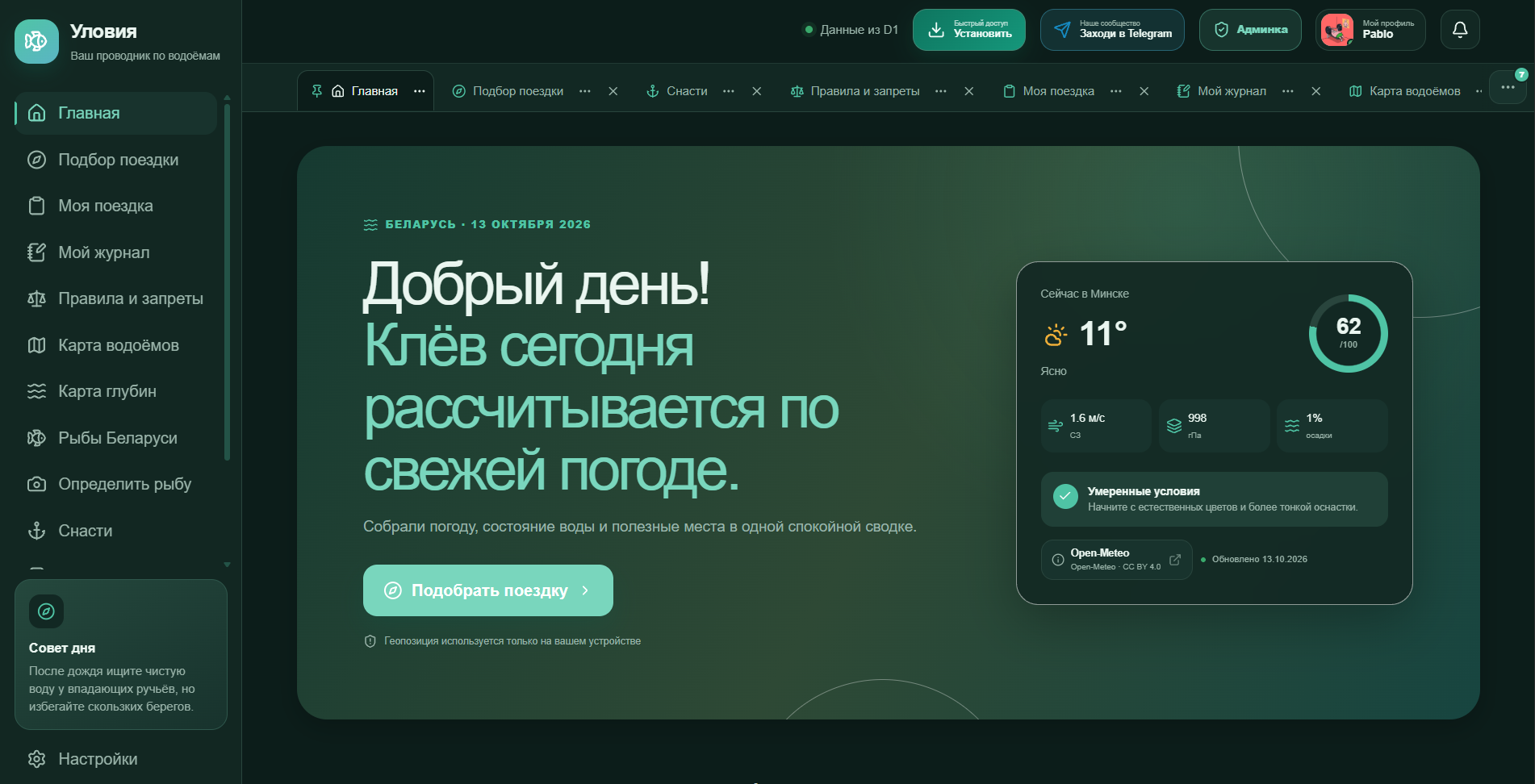Click the Уловия fish logo icon

tap(36, 41)
